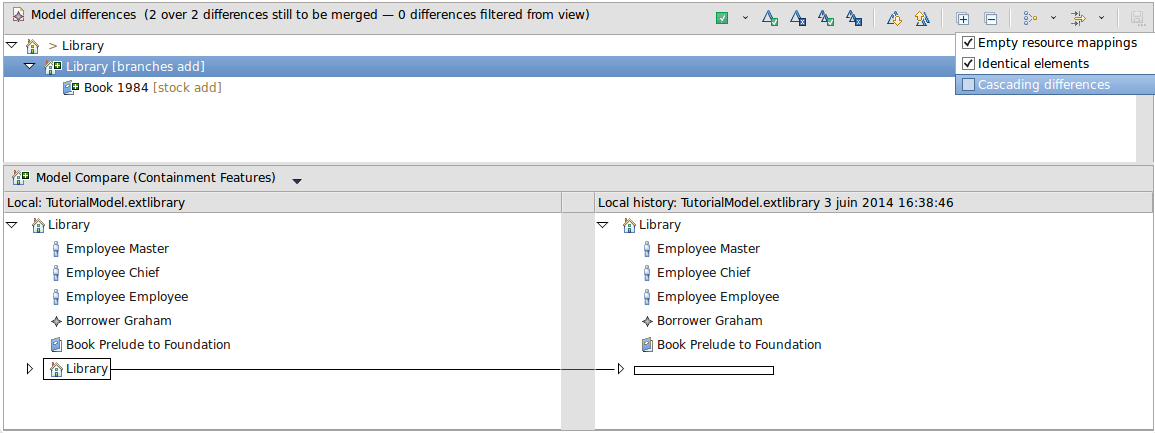Open the Groups dropdown arrow
The height and width of the screenshot is (433, 1155).
click(x=1053, y=18)
